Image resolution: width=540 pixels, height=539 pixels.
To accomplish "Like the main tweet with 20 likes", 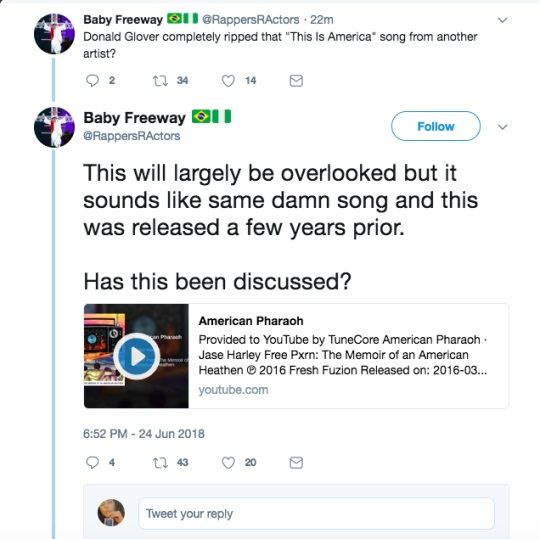I will 228,463.
